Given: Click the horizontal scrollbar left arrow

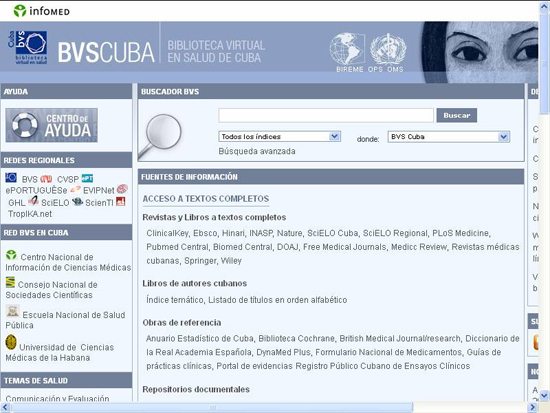Looking at the screenshot, I should [x=5, y=407].
